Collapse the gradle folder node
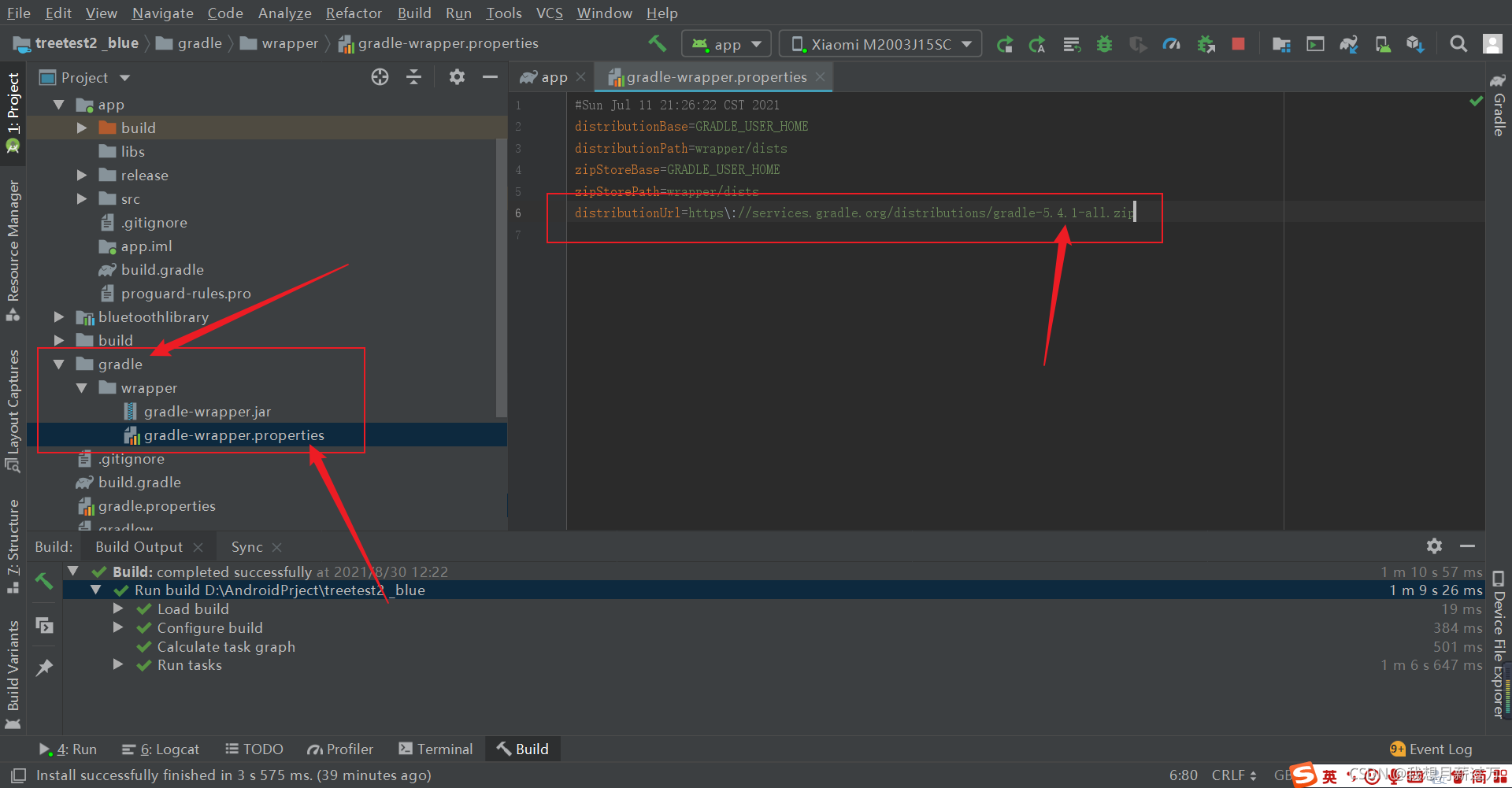This screenshot has width=1512, height=788. pos(57,364)
